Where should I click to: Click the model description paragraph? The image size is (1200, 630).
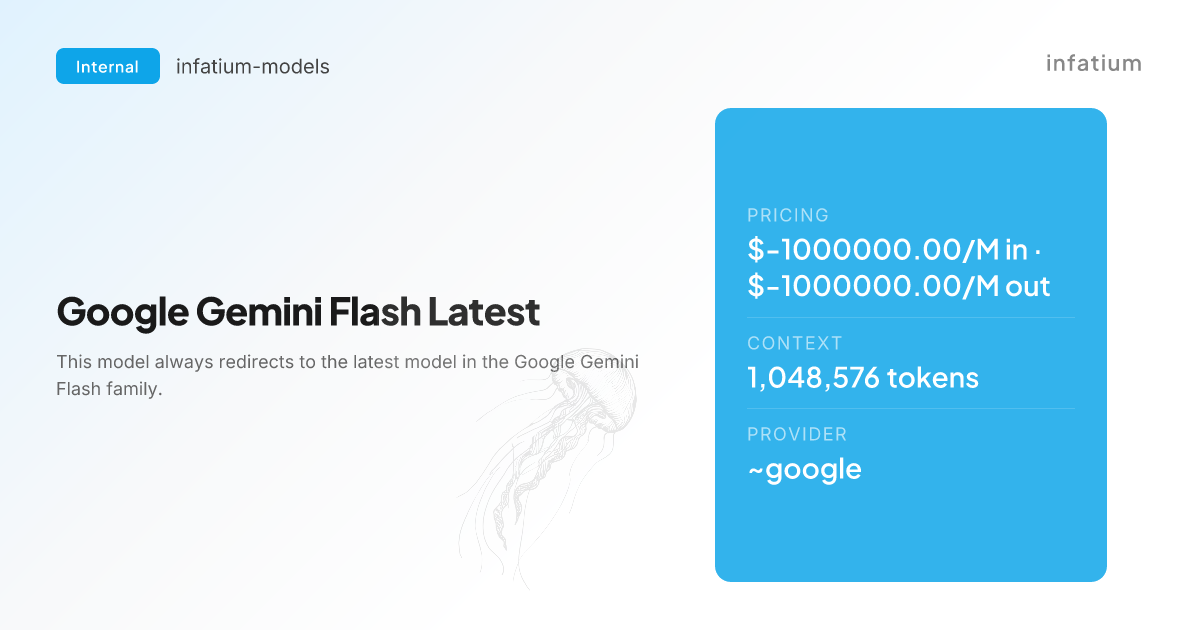tap(347, 375)
